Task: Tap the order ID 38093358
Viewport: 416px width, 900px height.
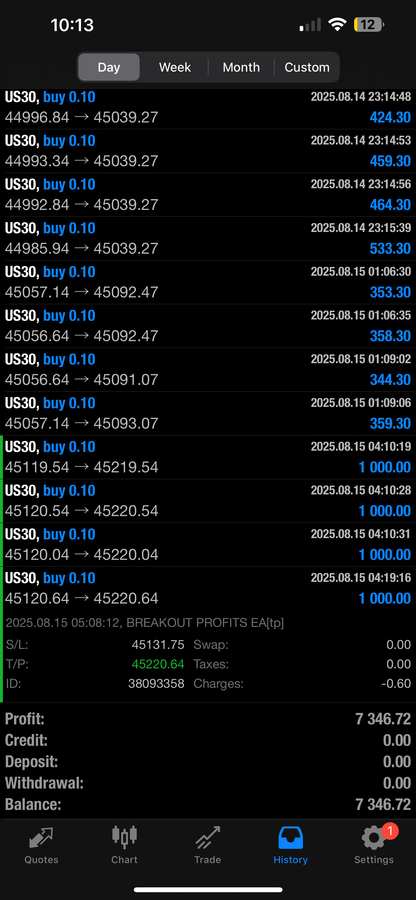Action: (156, 684)
